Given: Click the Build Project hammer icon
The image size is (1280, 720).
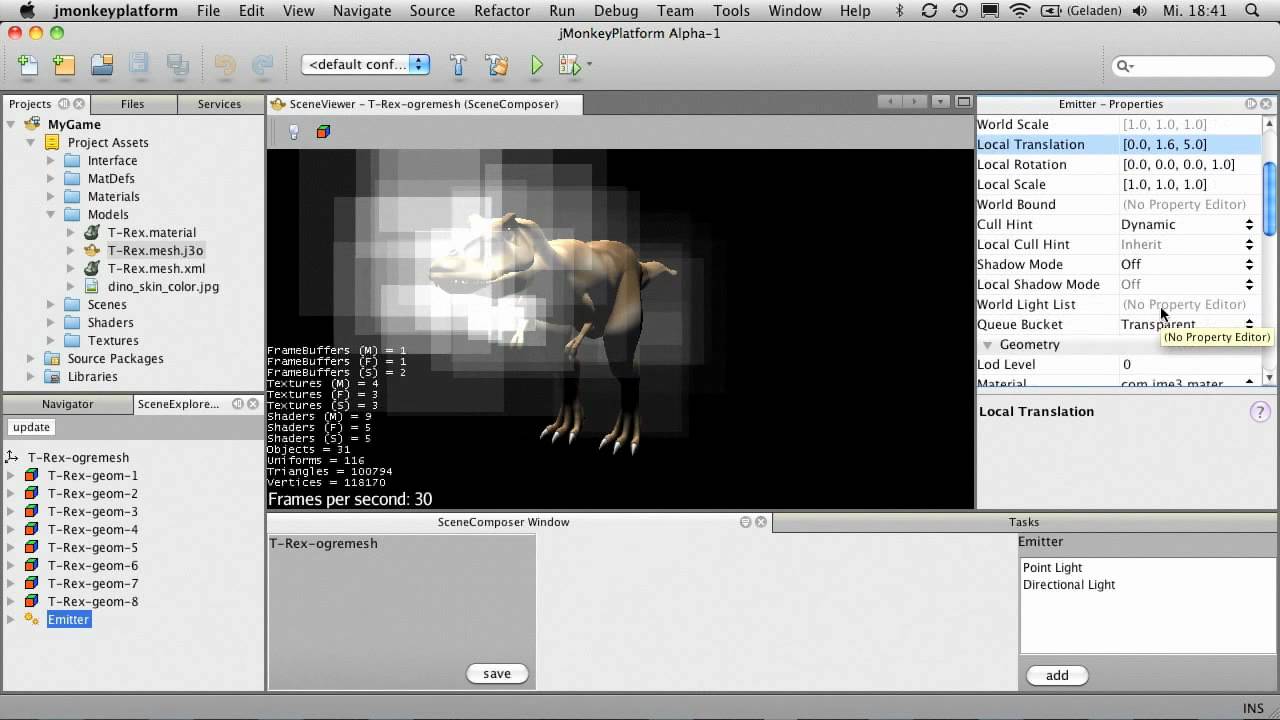Looking at the screenshot, I should click(x=458, y=65).
